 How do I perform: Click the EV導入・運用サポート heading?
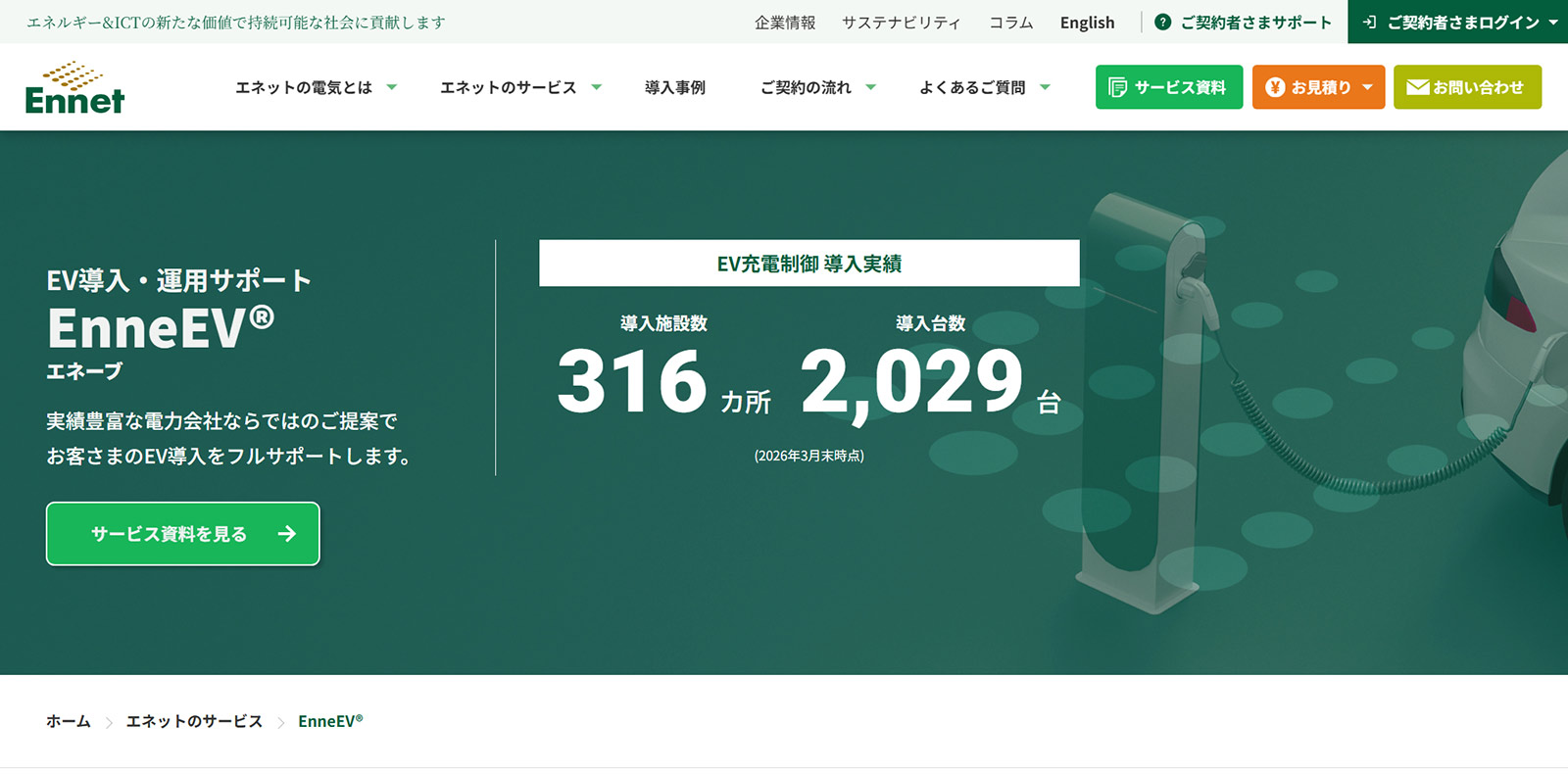[179, 280]
